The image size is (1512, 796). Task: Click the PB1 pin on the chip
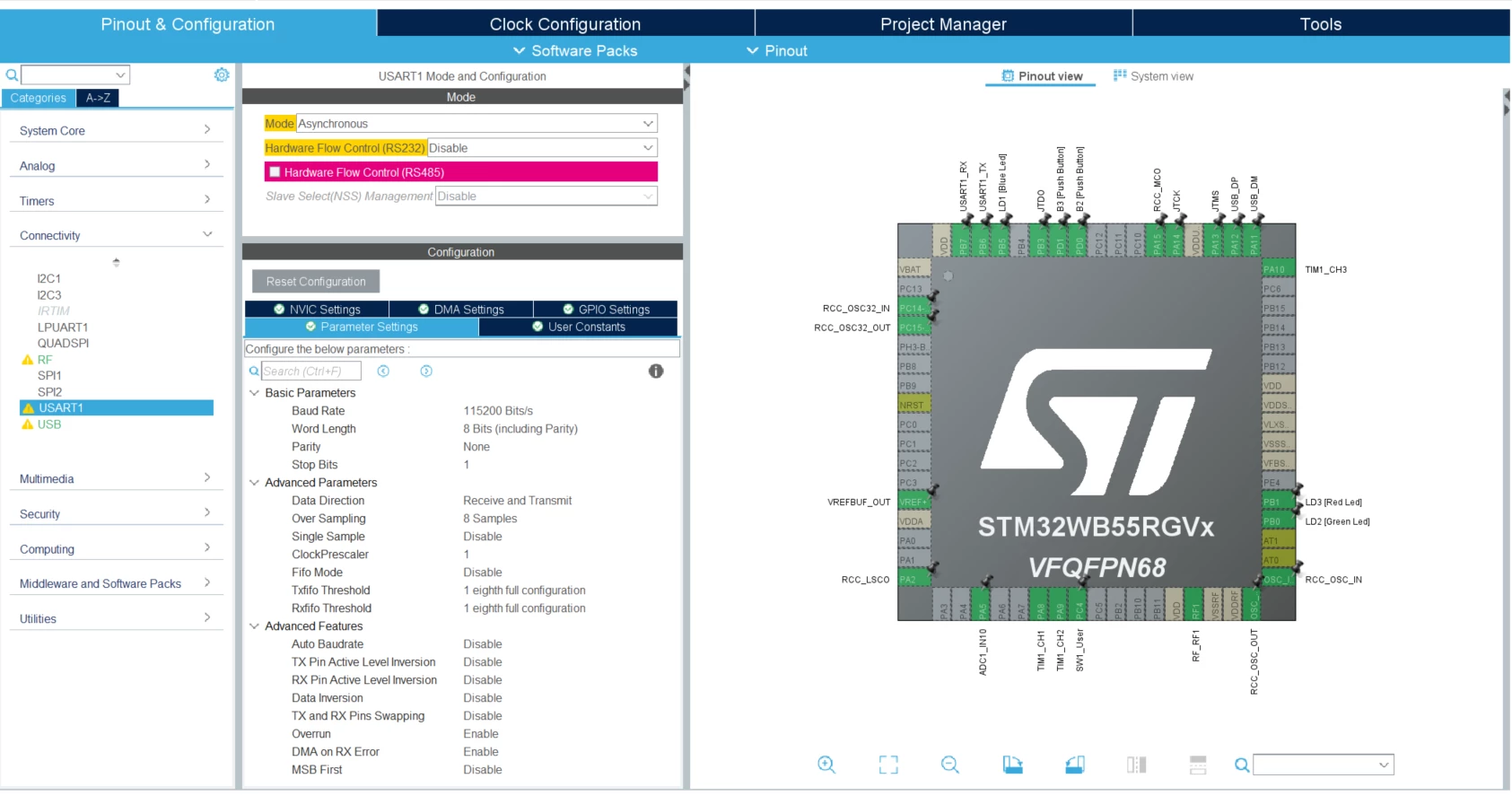[1278, 502]
